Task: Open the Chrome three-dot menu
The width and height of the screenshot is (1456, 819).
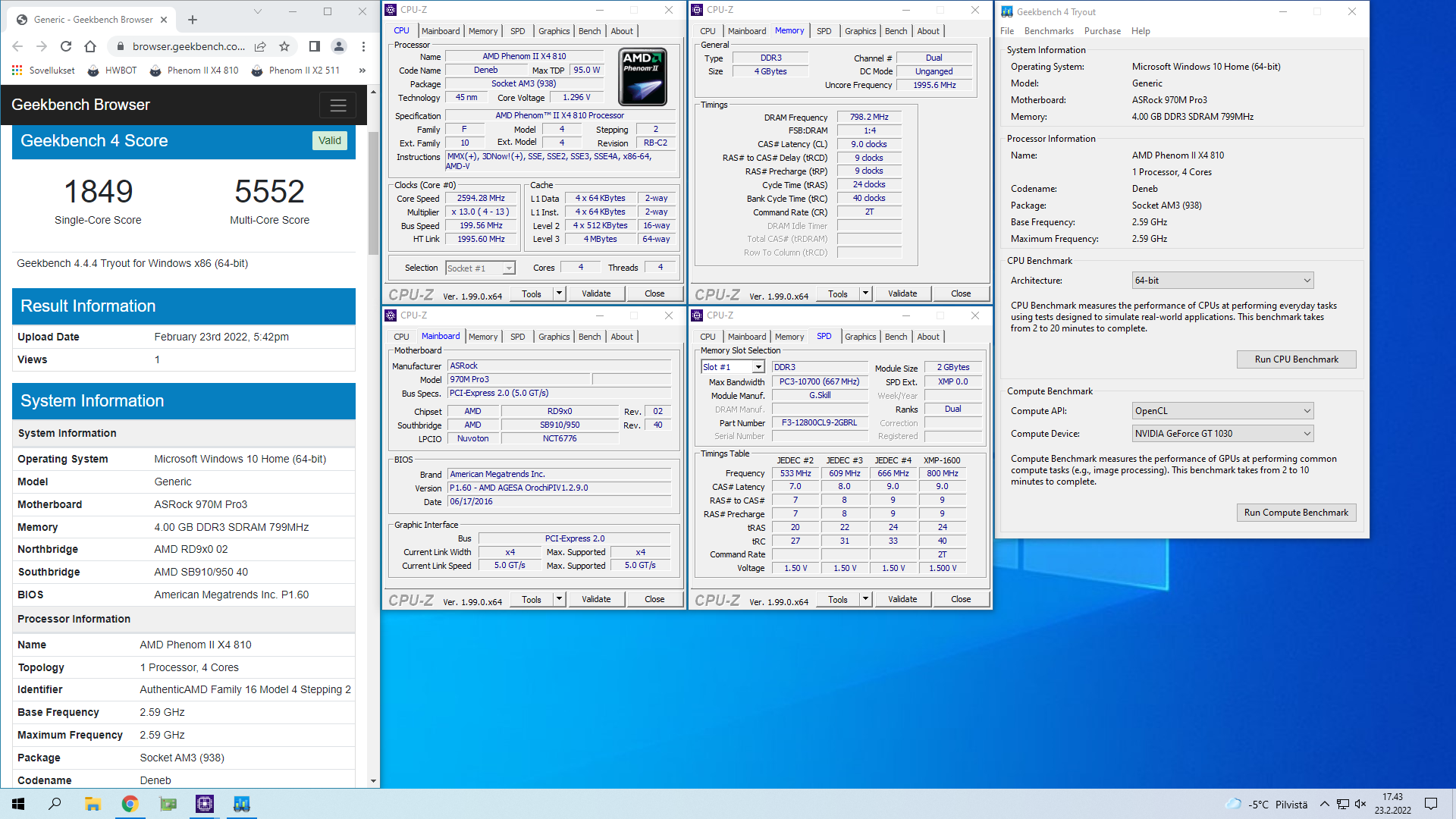Action: [x=364, y=46]
